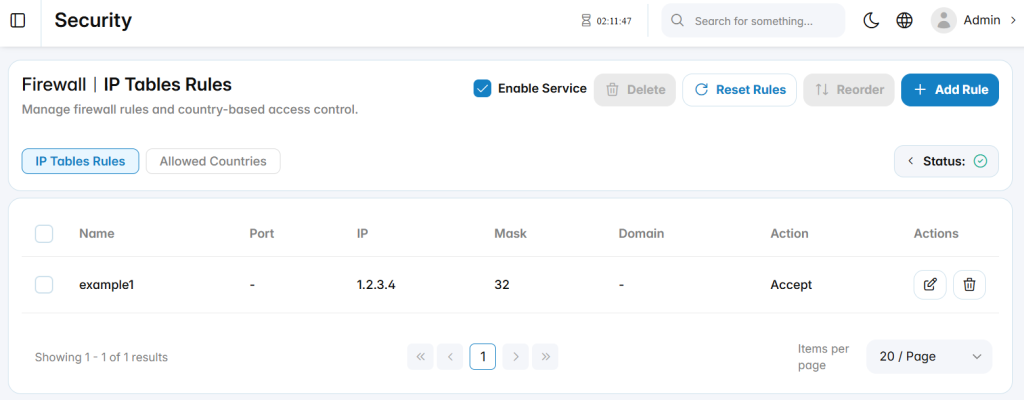Expand the Admin user menu chevron
Image resolution: width=1024 pixels, height=400 pixels.
click(1014, 21)
